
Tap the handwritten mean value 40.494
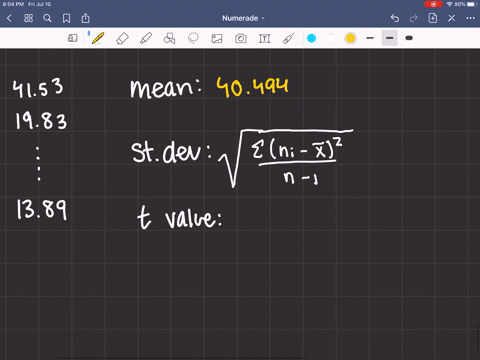[252, 87]
